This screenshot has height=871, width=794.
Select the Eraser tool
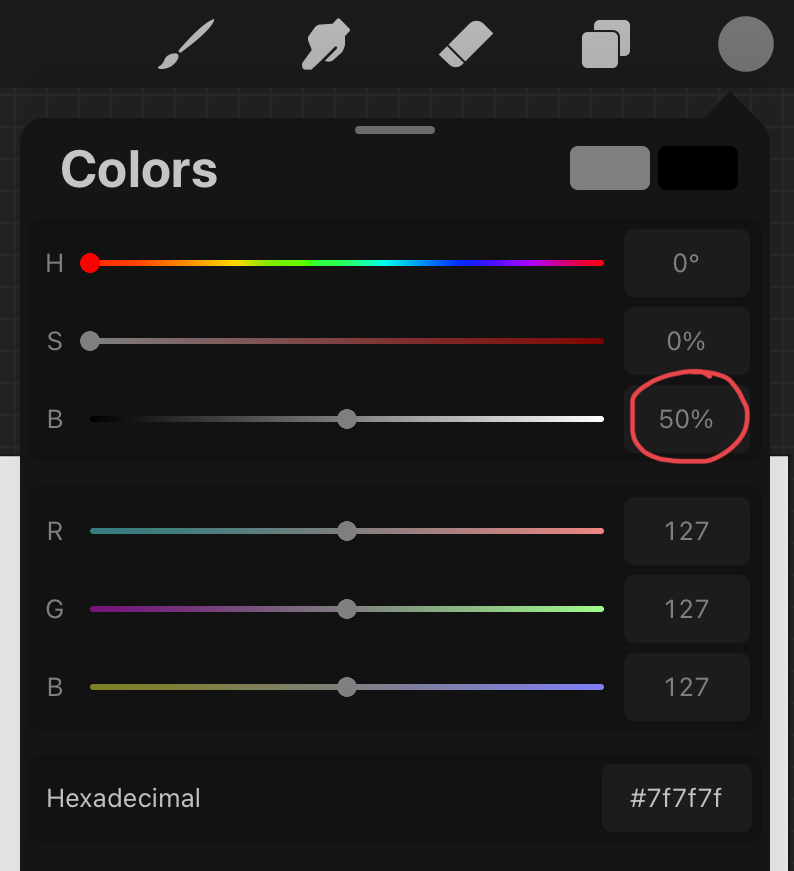[x=466, y=46]
